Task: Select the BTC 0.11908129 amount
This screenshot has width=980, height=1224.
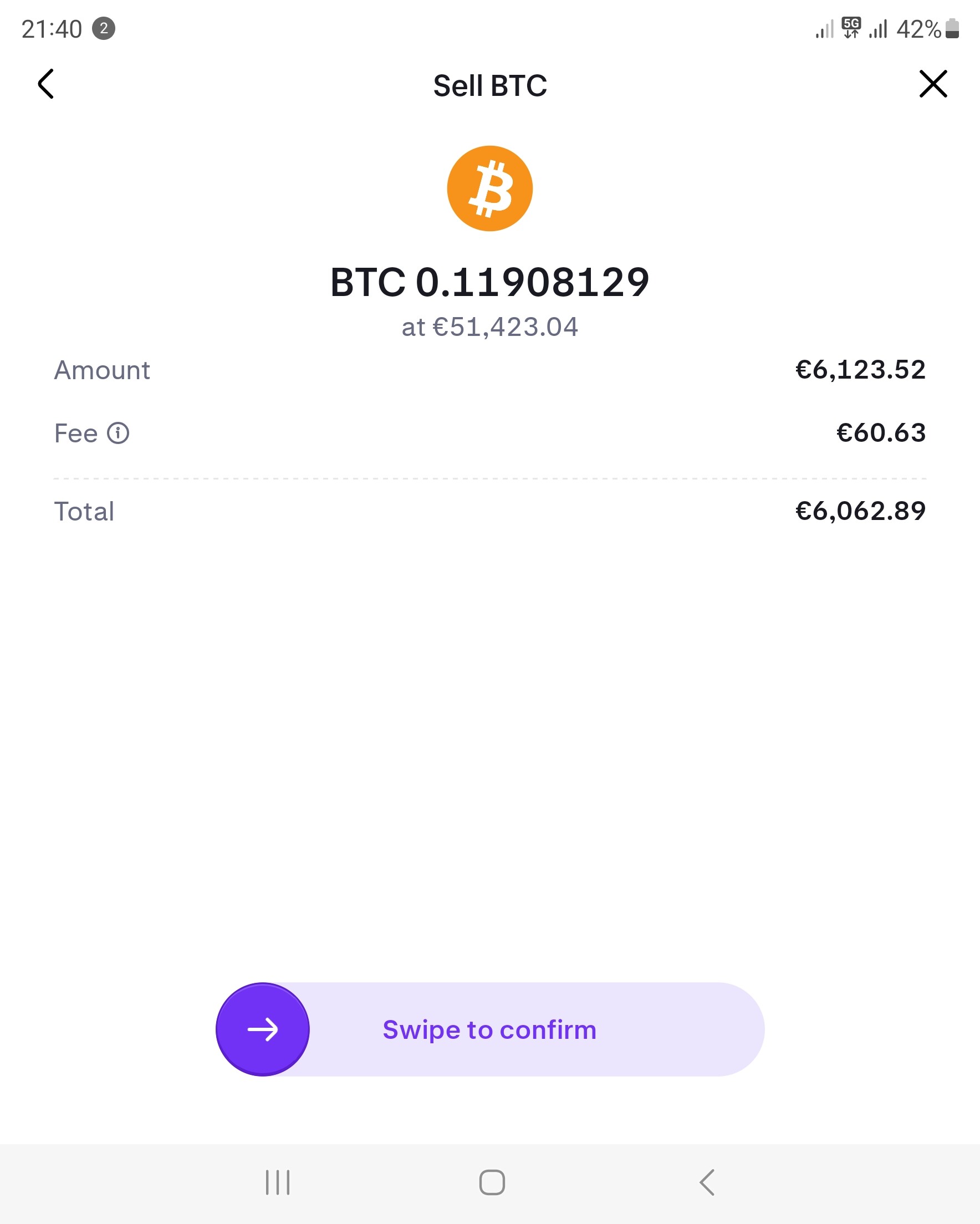Action: point(489,282)
